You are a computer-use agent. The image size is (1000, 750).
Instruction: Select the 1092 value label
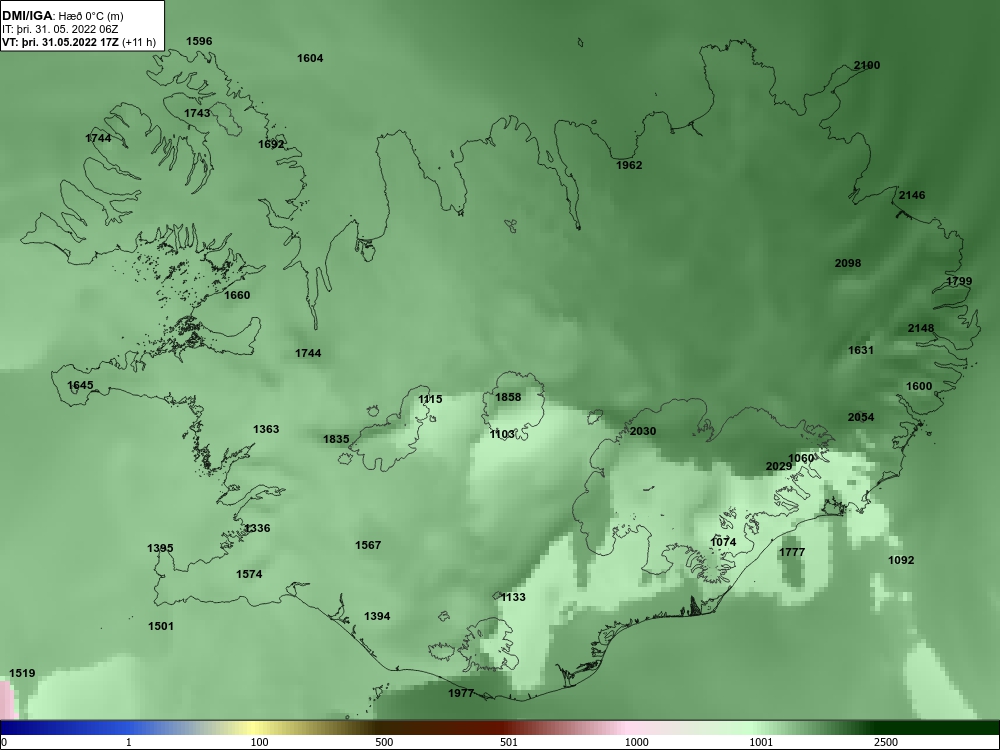pyautogui.click(x=901, y=560)
